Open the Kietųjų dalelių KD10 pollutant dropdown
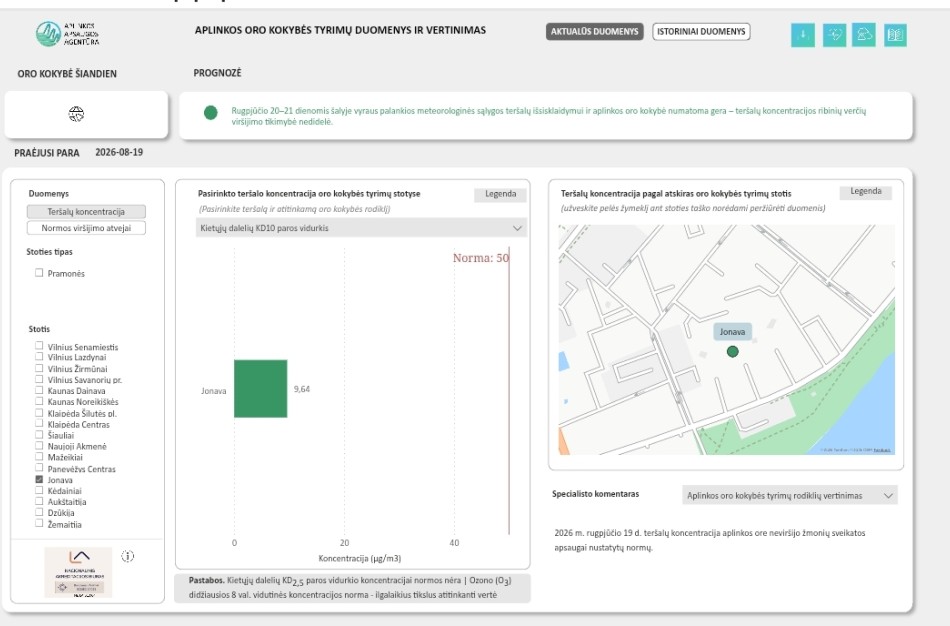 coord(361,228)
